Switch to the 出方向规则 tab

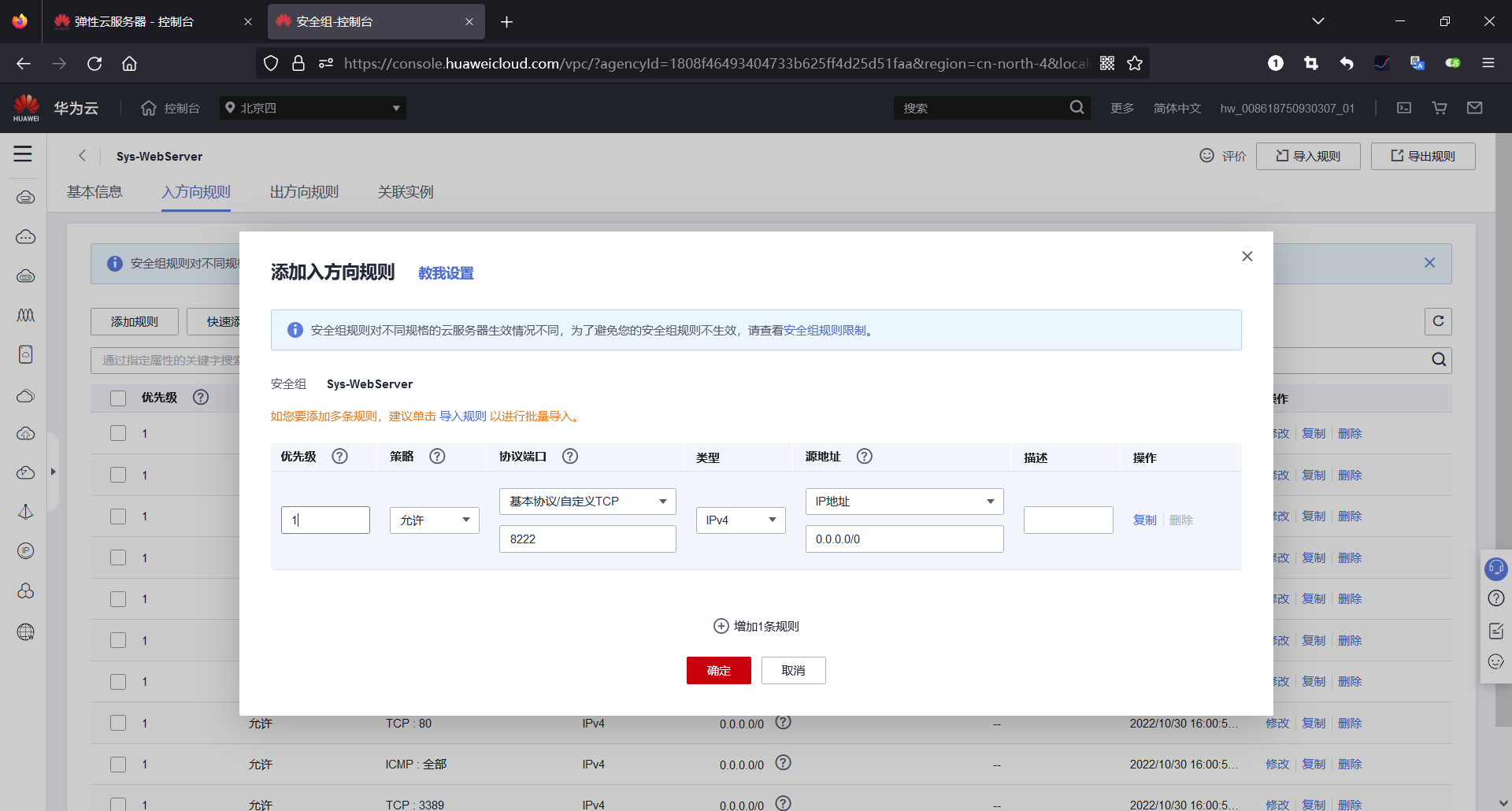[303, 191]
